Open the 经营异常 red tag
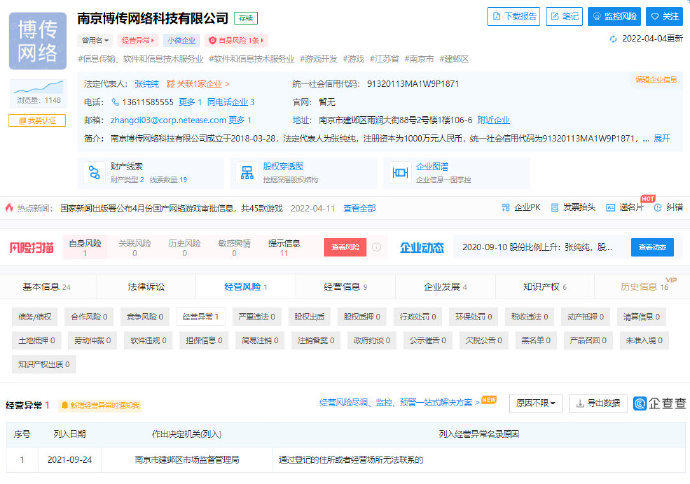690x484 pixels. click(138, 40)
